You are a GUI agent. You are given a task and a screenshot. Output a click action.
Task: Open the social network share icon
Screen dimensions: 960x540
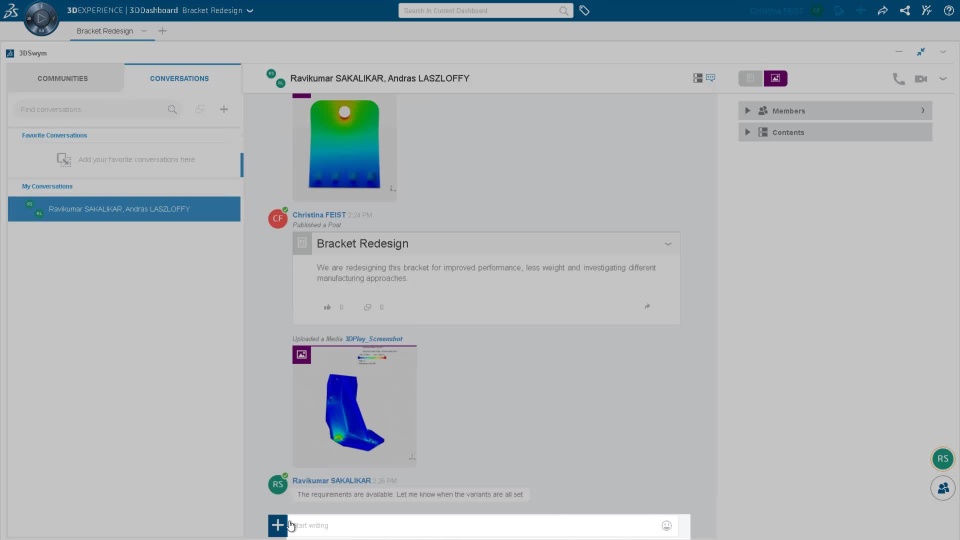pyautogui.click(x=904, y=10)
